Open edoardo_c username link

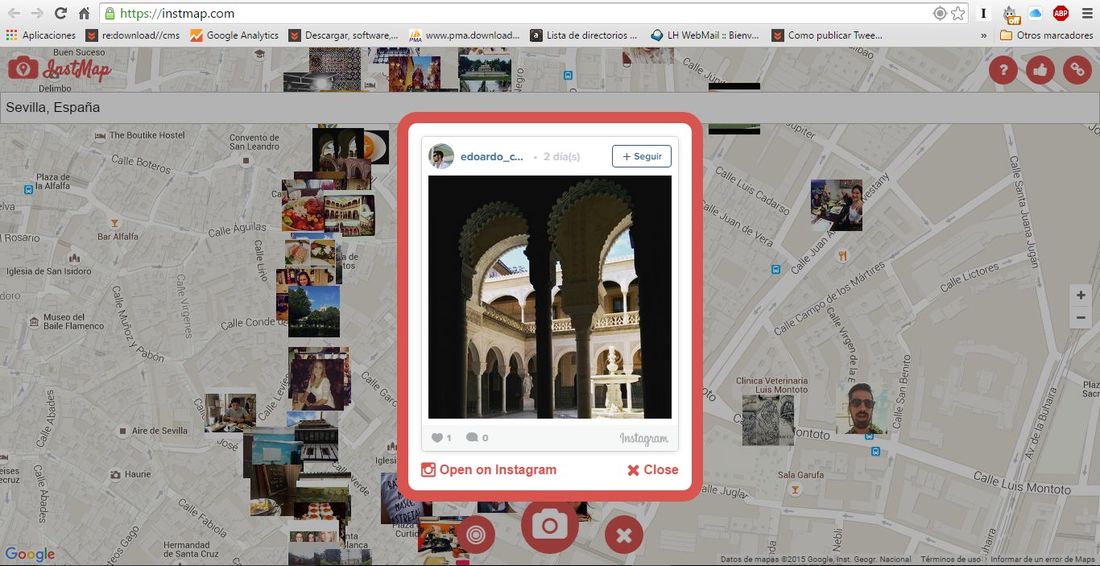(492, 157)
